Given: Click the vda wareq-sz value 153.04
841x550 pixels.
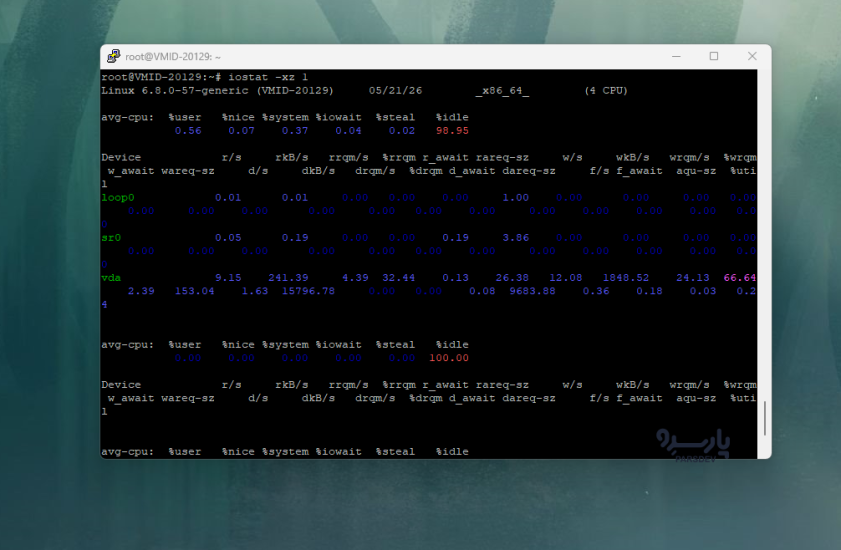Looking at the screenshot, I should (194, 291).
